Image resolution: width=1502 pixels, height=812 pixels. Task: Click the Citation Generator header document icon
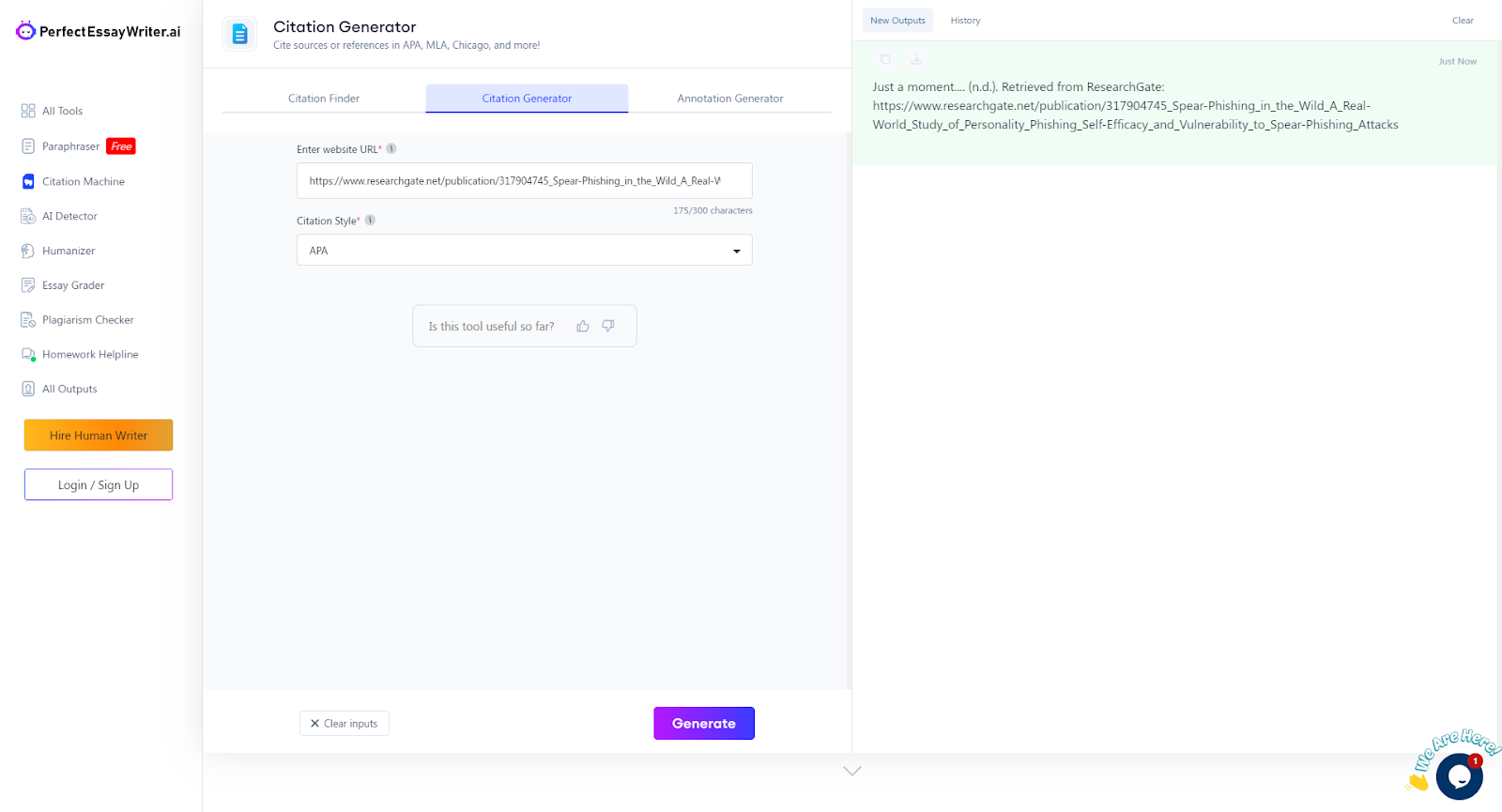[239, 35]
